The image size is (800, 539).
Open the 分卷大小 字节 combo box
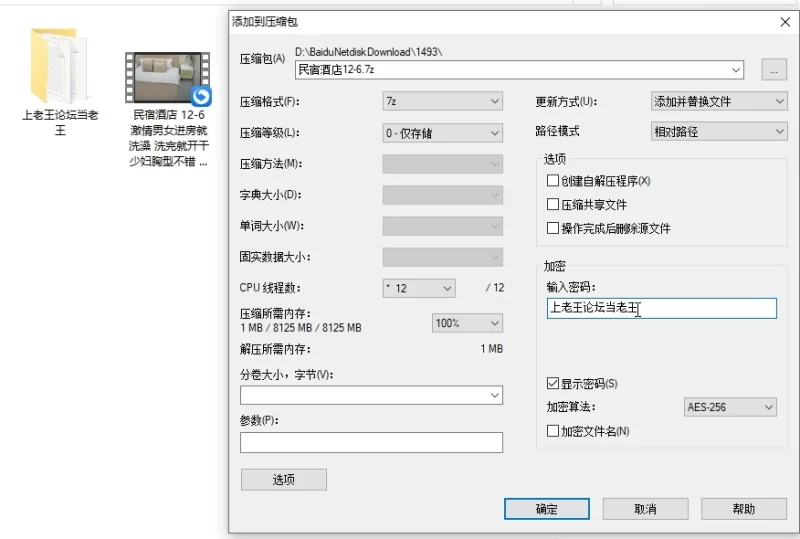(371, 395)
